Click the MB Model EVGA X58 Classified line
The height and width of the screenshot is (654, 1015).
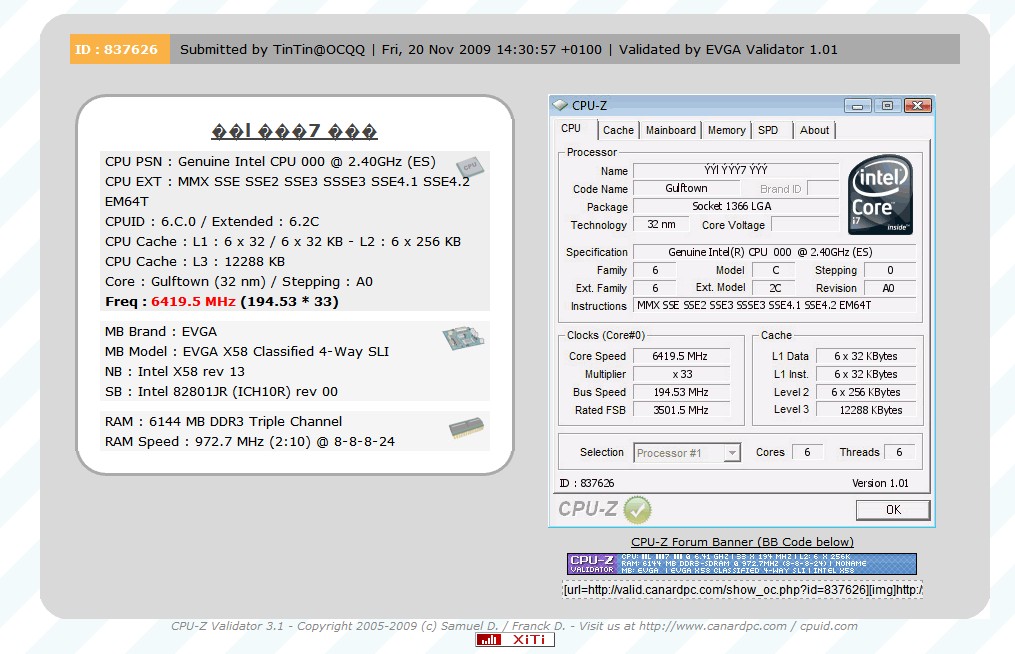click(x=247, y=352)
